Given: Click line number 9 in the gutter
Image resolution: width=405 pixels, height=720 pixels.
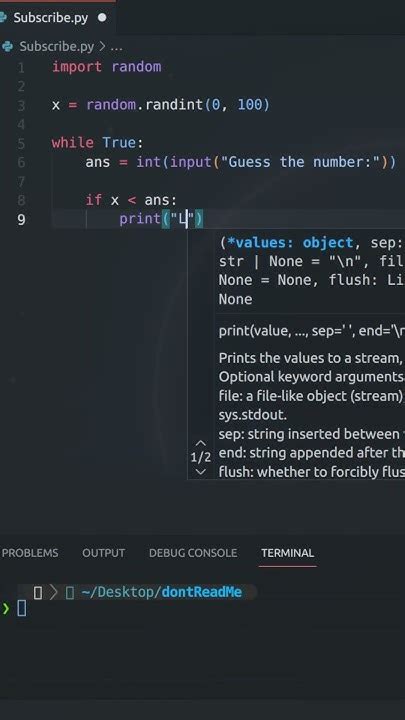Looking at the screenshot, I should 21,219.
